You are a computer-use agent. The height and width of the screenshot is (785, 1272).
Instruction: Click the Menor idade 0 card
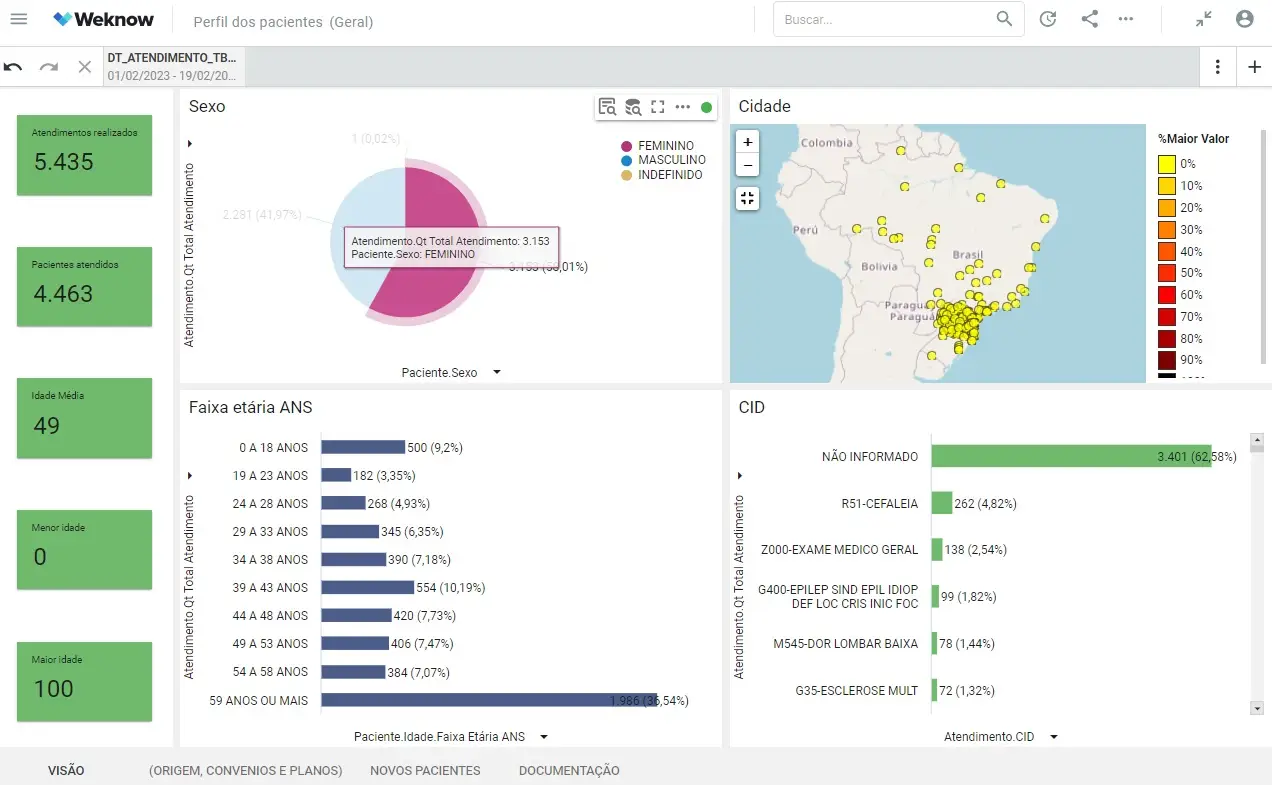pos(84,550)
